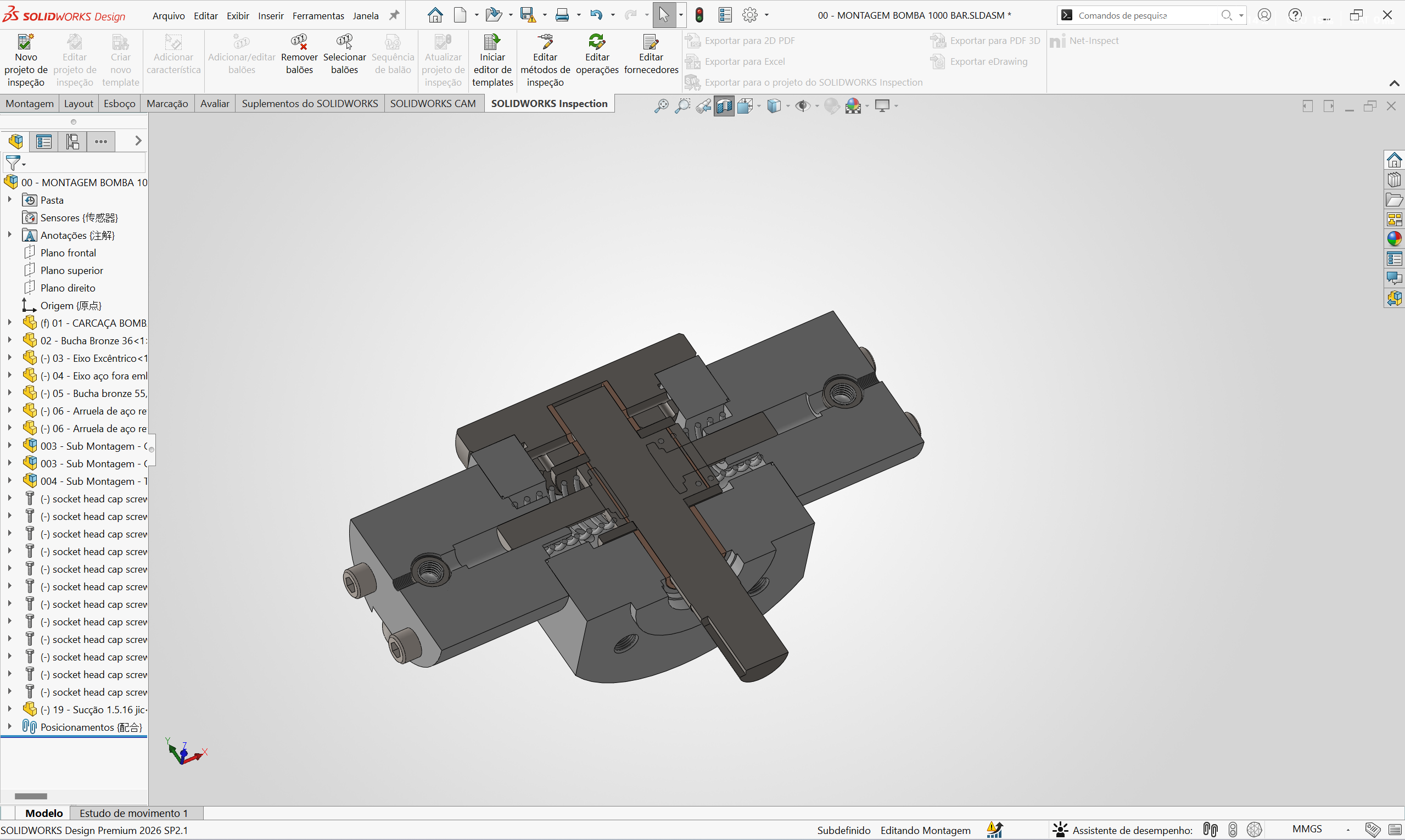1405x840 pixels.
Task: Click Editar fornecedores button
Action: [x=651, y=54]
